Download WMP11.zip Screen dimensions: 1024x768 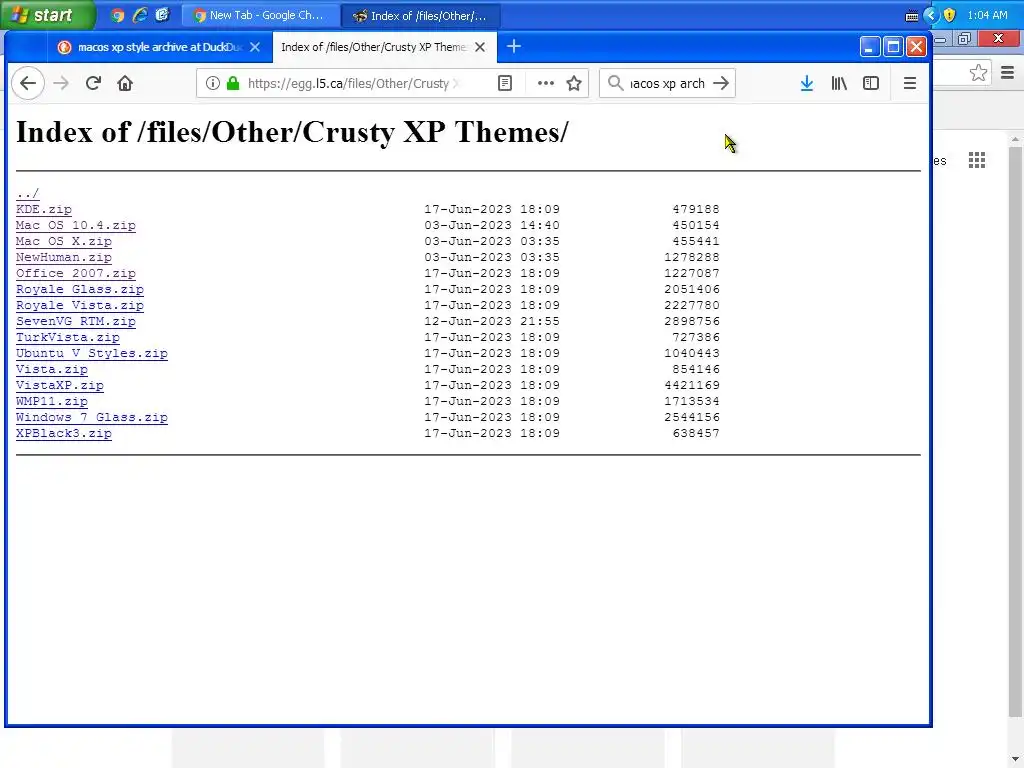click(x=52, y=401)
